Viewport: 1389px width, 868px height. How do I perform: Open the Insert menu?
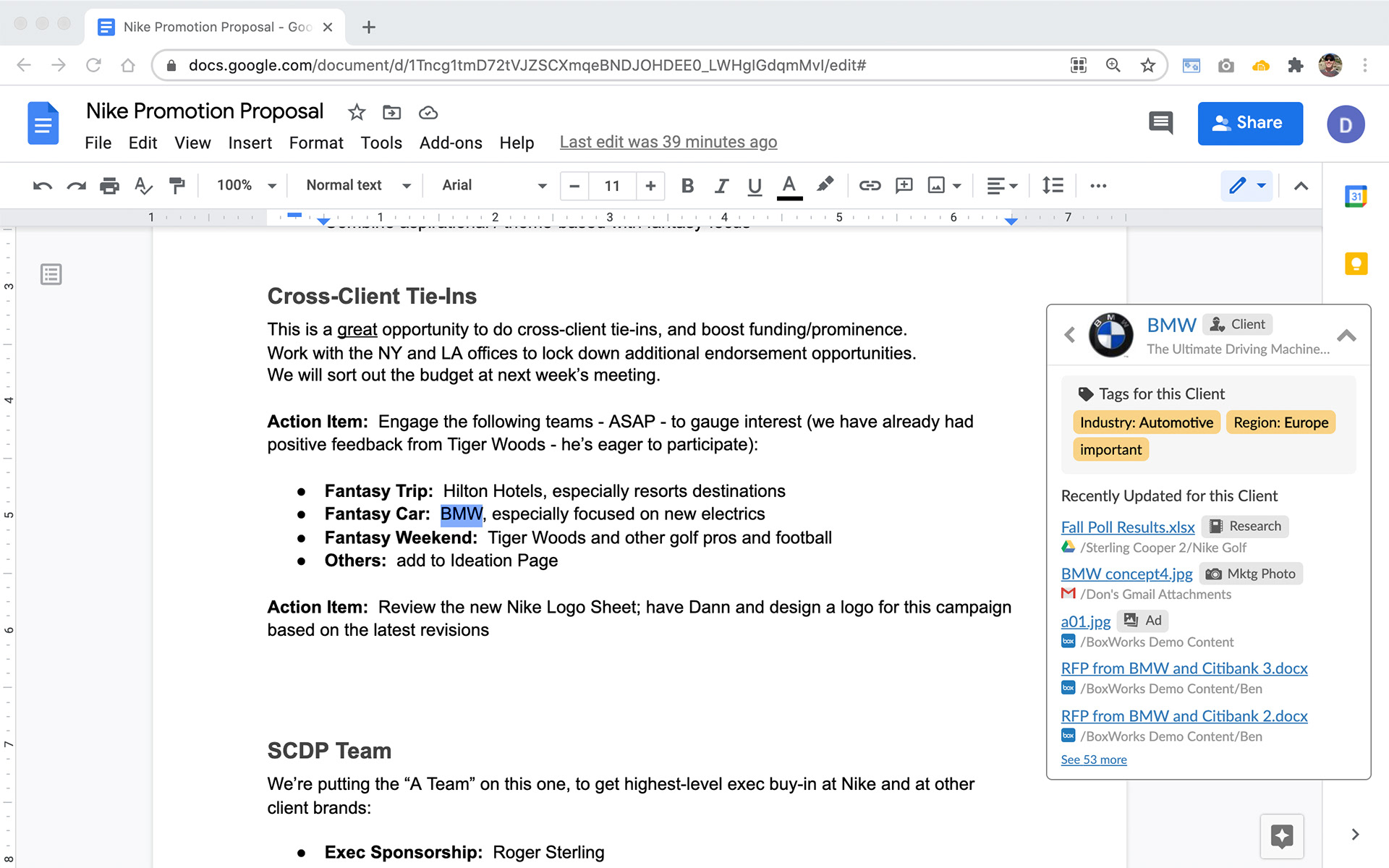250,142
